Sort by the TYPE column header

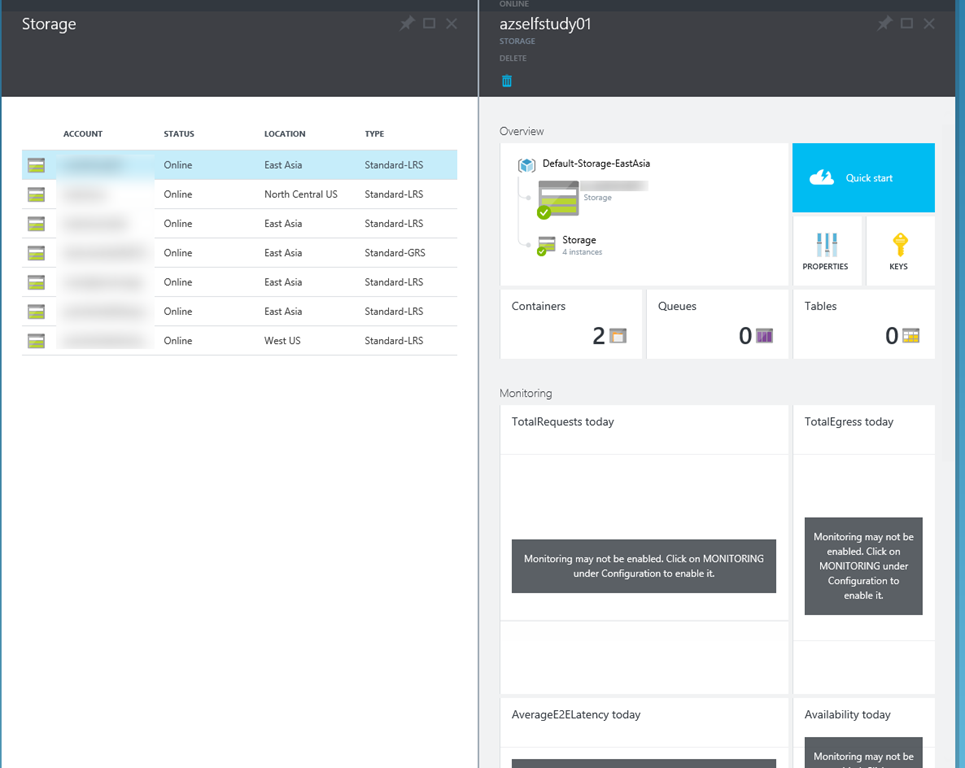[x=374, y=134]
